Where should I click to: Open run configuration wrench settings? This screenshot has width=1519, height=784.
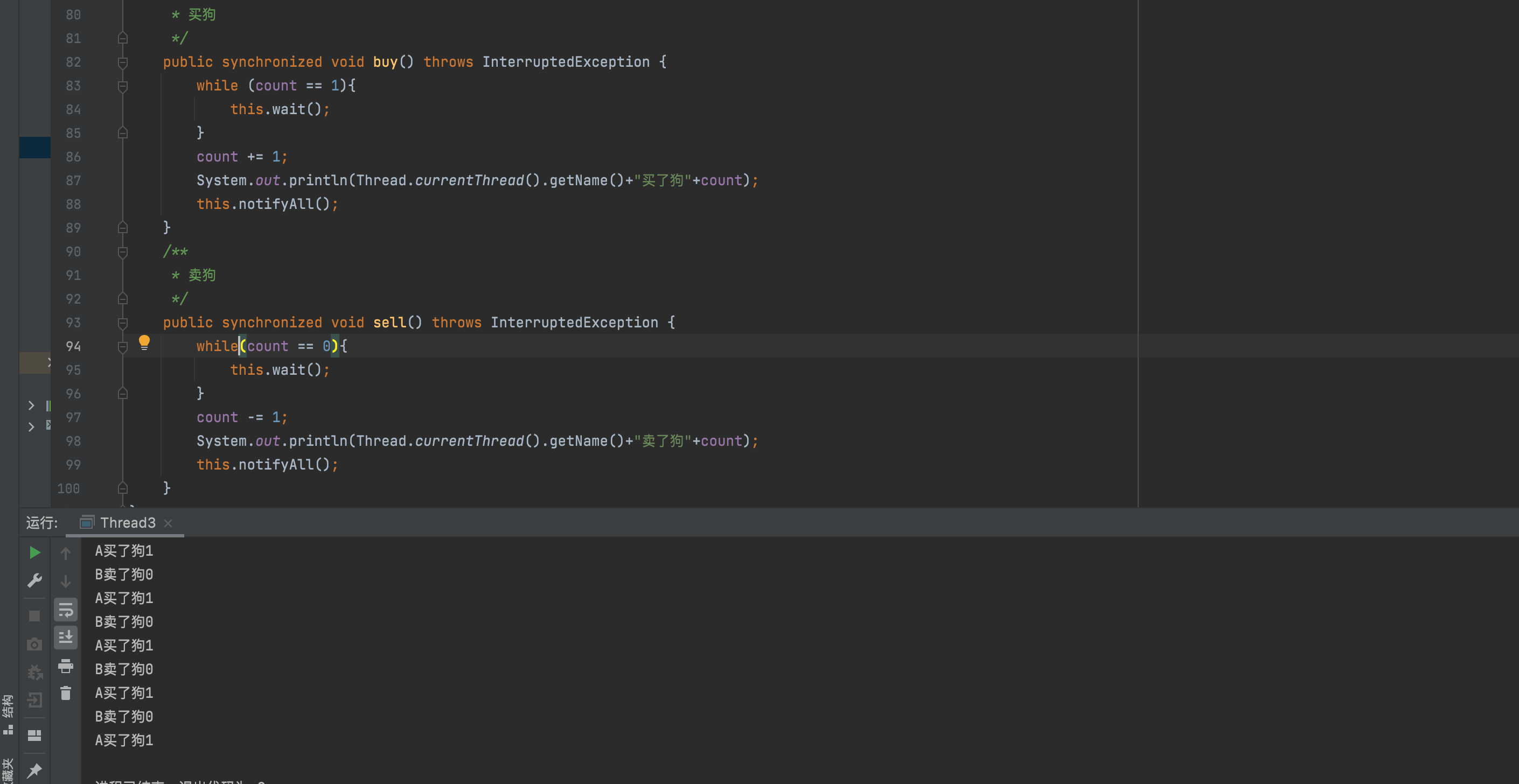pyautogui.click(x=35, y=580)
